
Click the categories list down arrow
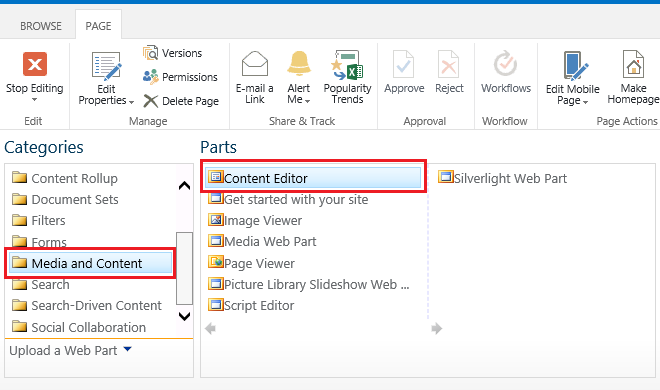(184, 316)
